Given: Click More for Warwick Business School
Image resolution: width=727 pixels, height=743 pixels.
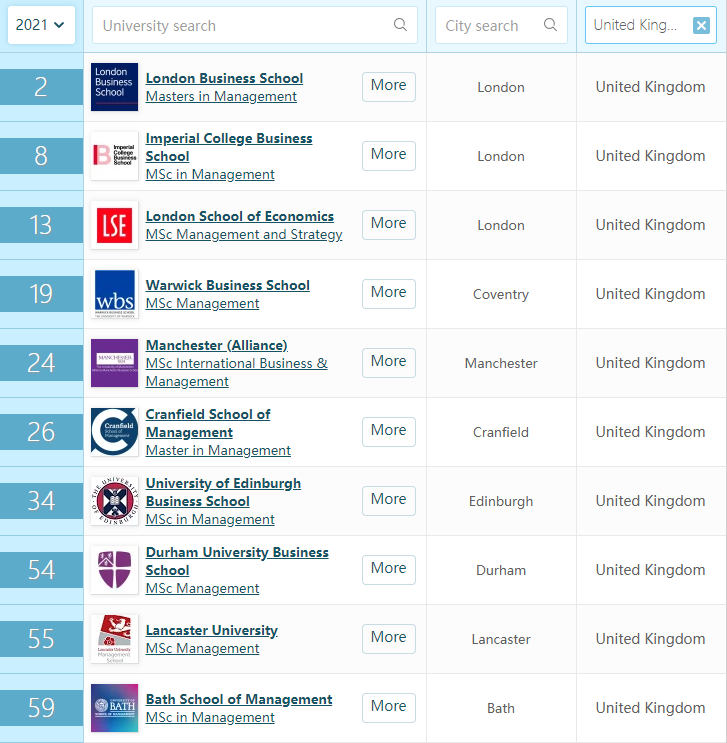Looking at the screenshot, I should pos(389,294).
